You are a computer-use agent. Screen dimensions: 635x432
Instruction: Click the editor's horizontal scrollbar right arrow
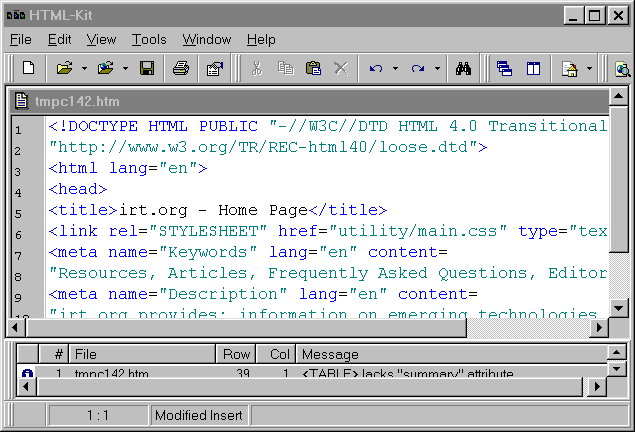pos(598,327)
